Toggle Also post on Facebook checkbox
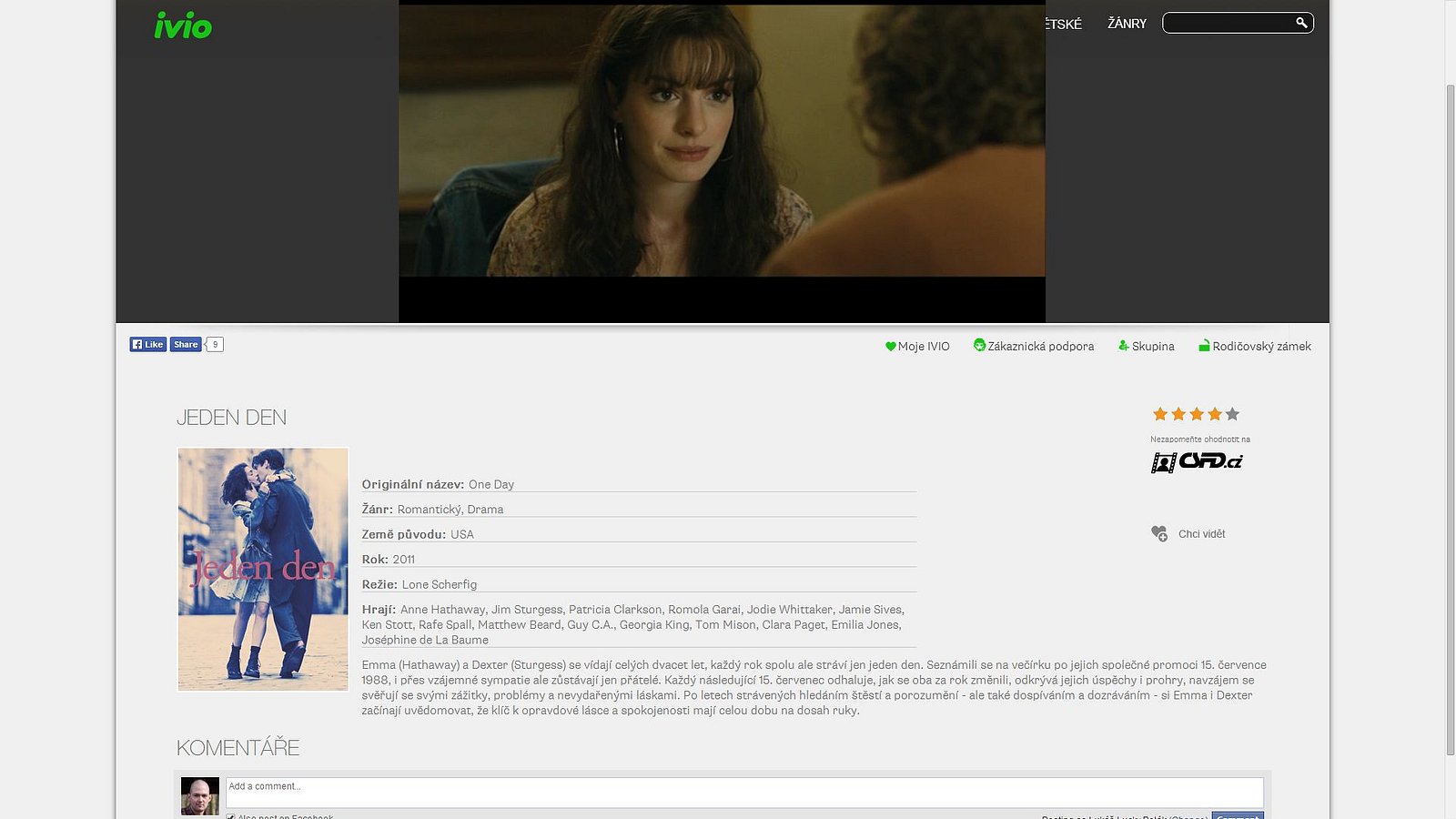1456x819 pixels. pyautogui.click(x=231, y=816)
